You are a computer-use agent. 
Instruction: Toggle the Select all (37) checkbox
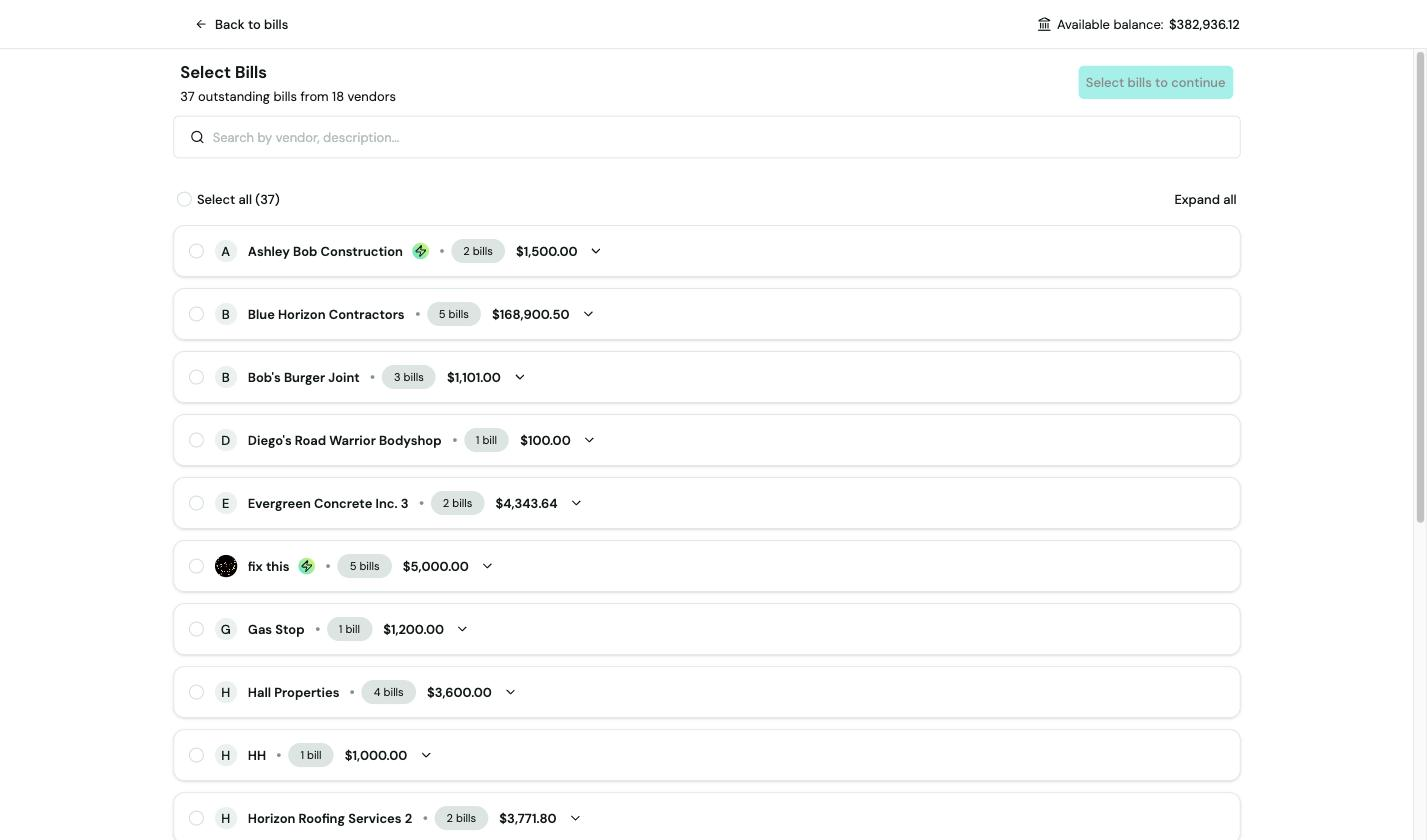point(184,199)
